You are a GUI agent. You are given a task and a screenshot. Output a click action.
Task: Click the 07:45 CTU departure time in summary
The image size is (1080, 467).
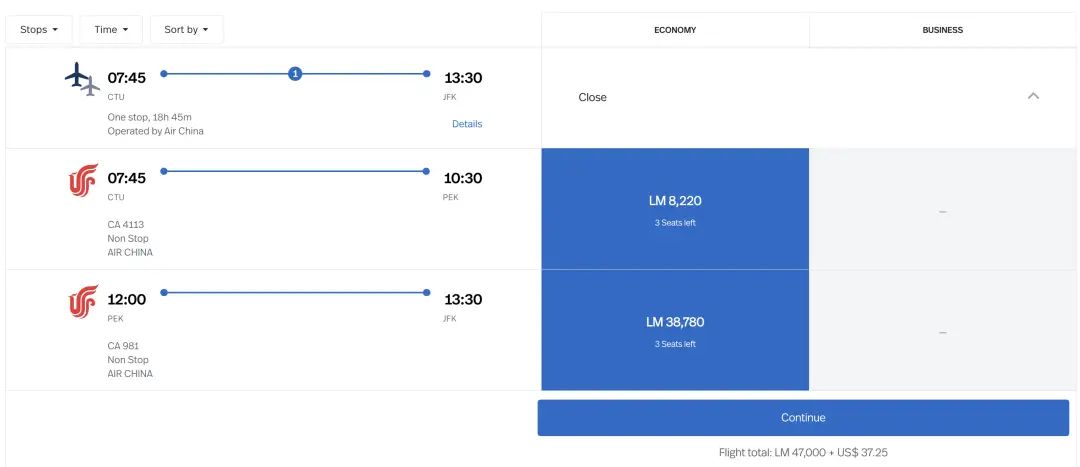(x=127, y=78)
